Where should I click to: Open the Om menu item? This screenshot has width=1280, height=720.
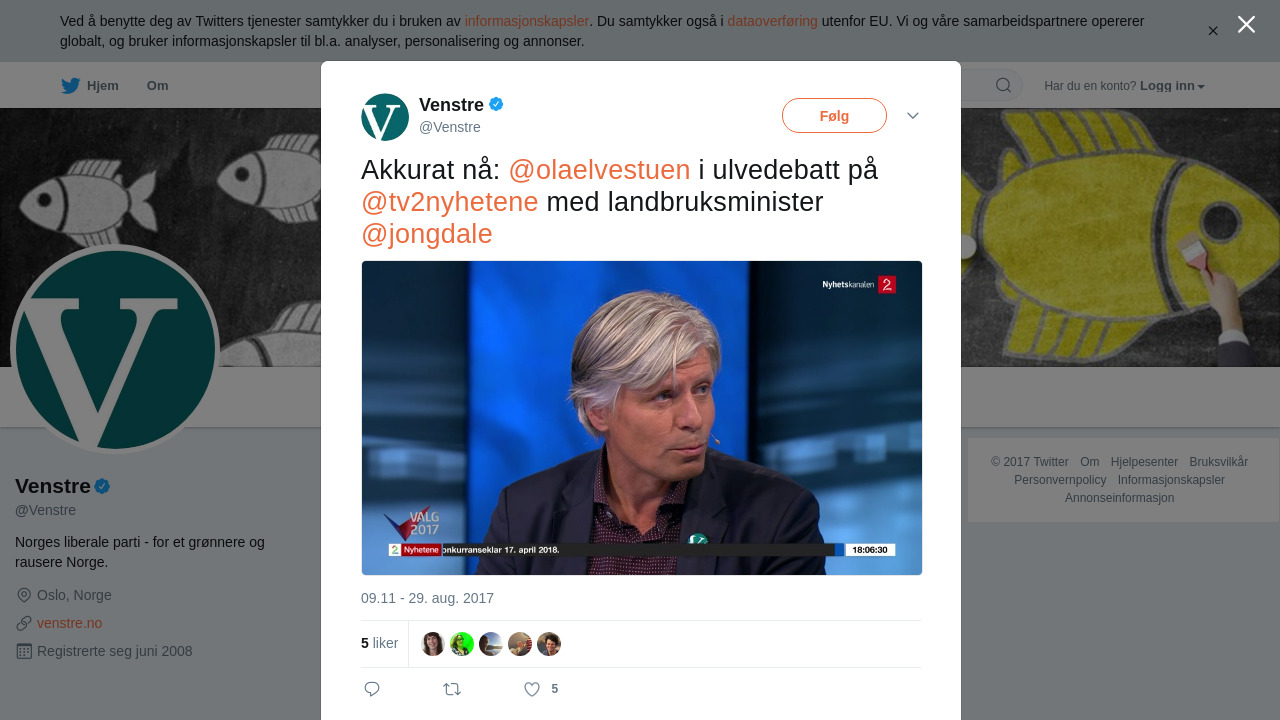coord(157,85)
